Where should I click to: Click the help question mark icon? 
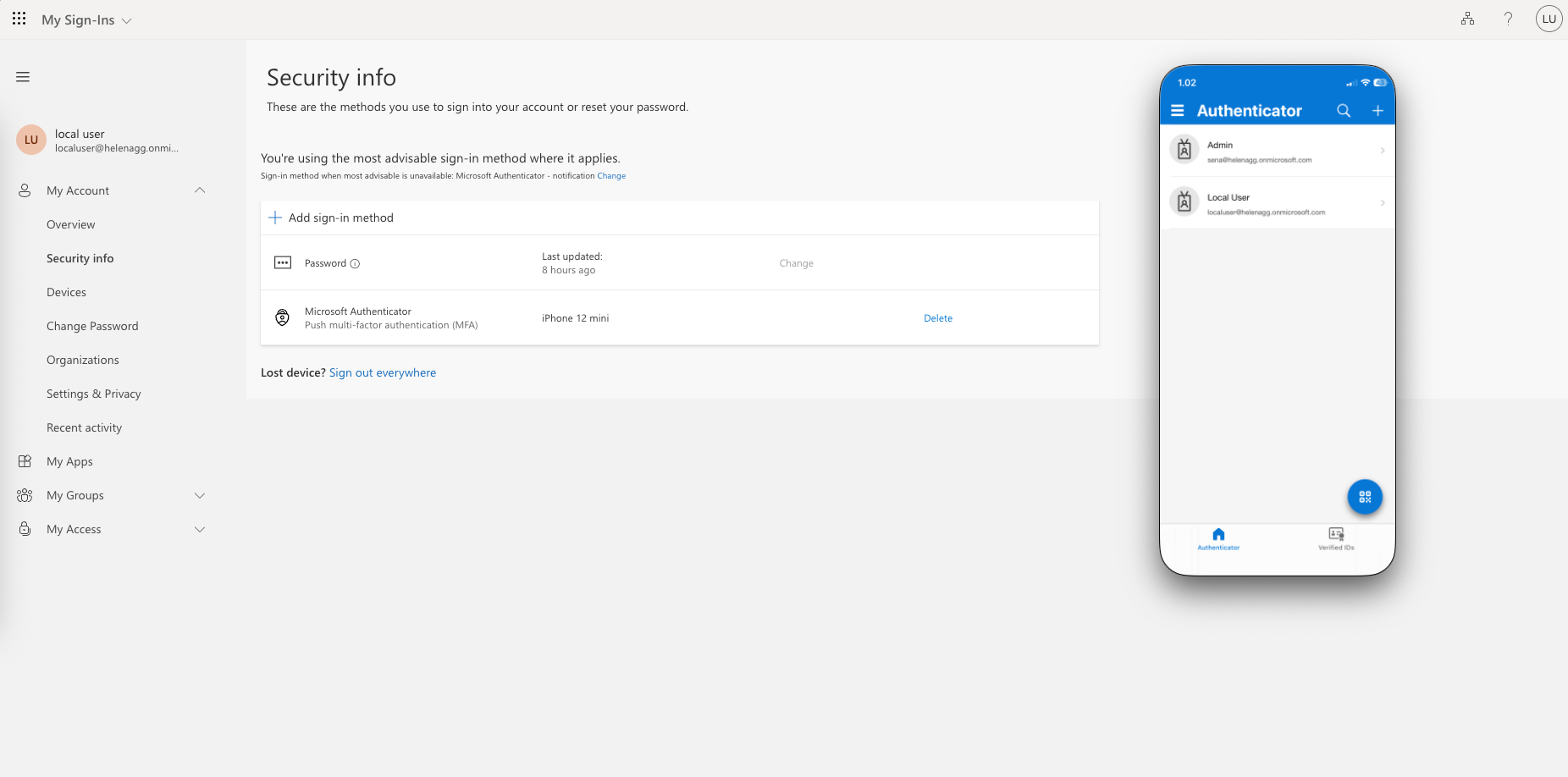pos(1508,19)
